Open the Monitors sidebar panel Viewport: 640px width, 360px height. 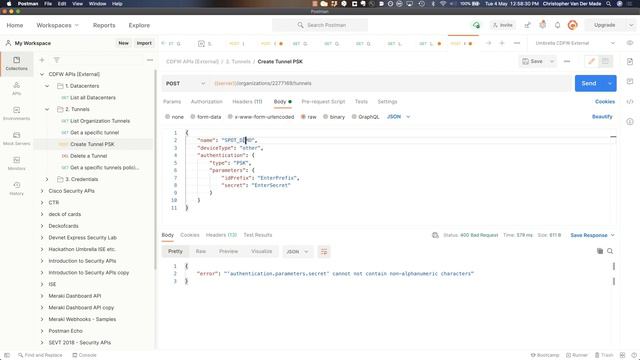pyautogui.click(x=16, y=163)
